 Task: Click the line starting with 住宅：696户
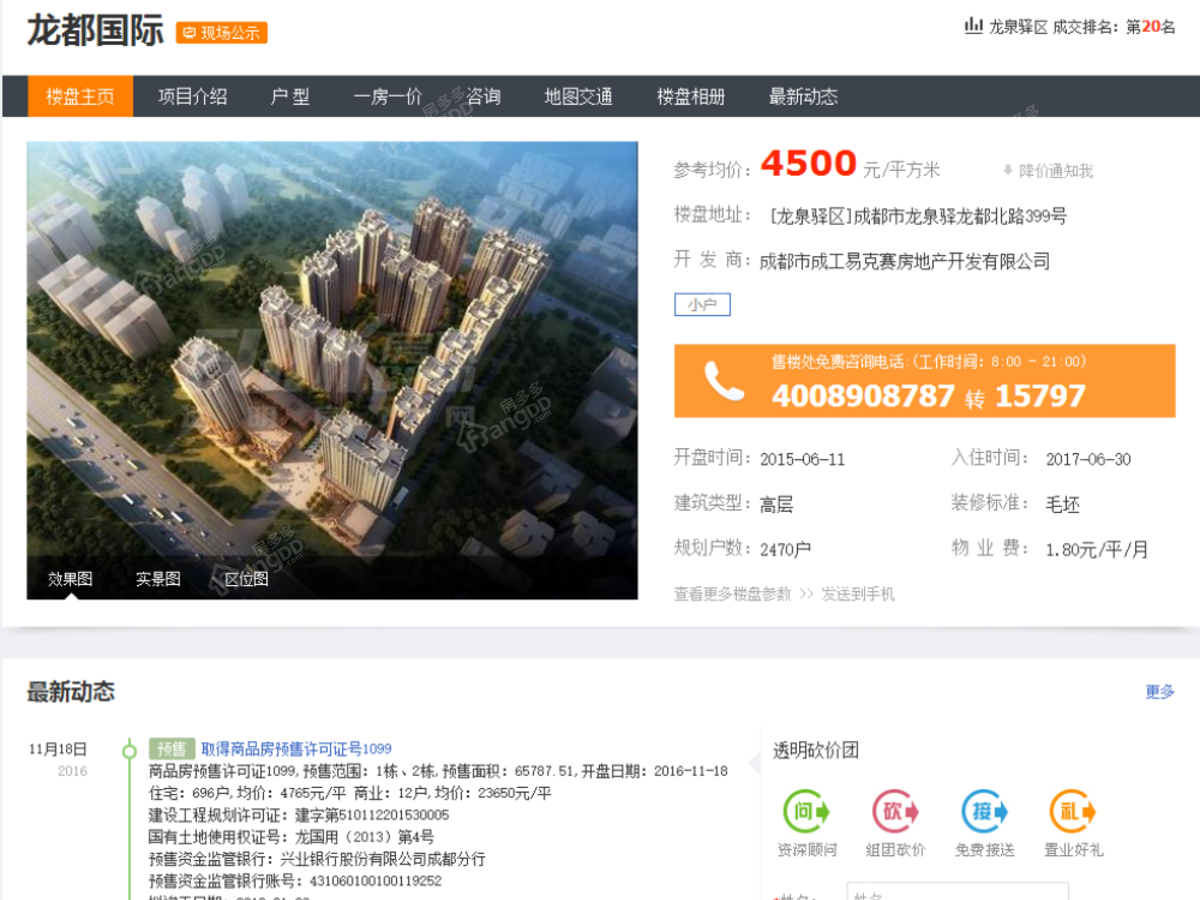[x=350, y=793]
